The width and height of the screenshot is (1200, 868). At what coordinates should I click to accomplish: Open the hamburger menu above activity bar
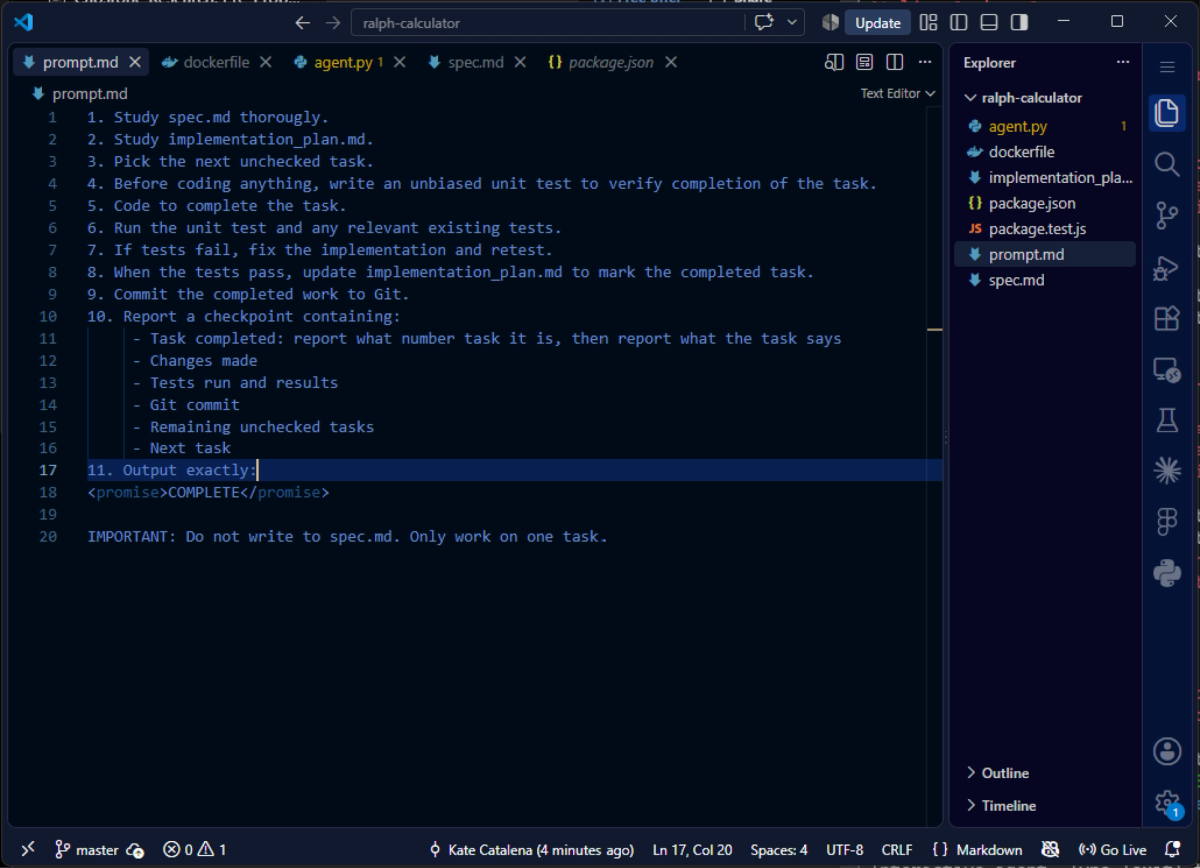(1166, 67)
